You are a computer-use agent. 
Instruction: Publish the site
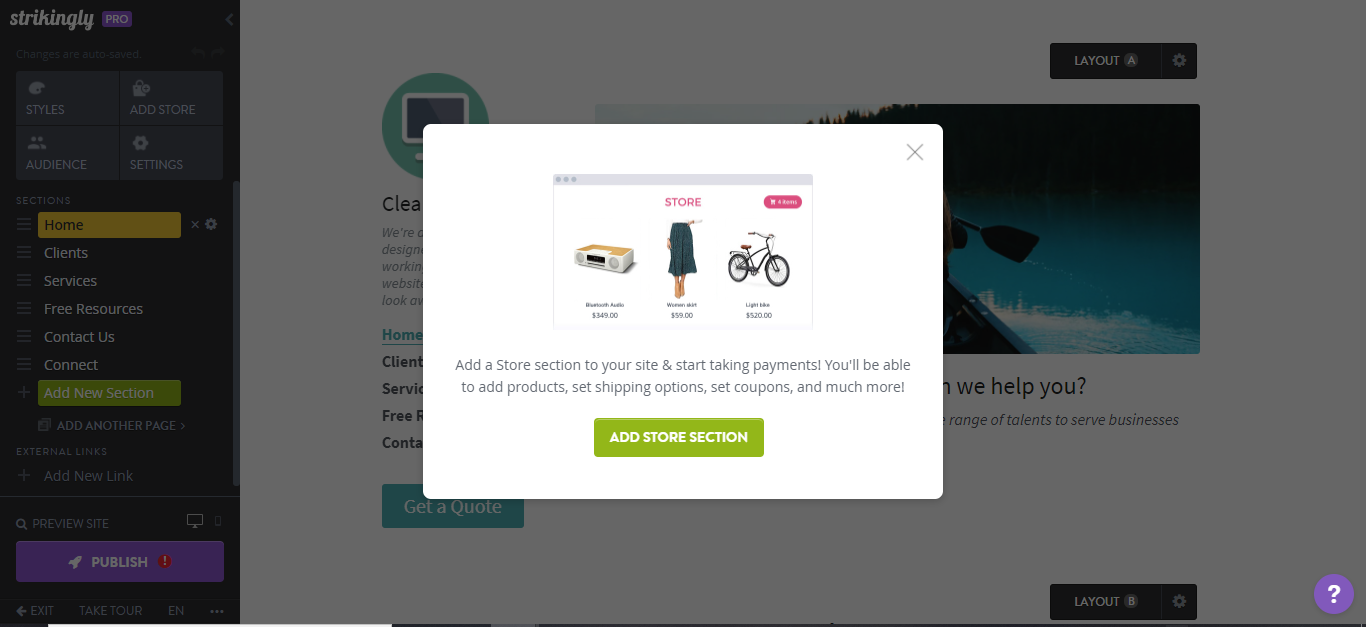(120, 562)
